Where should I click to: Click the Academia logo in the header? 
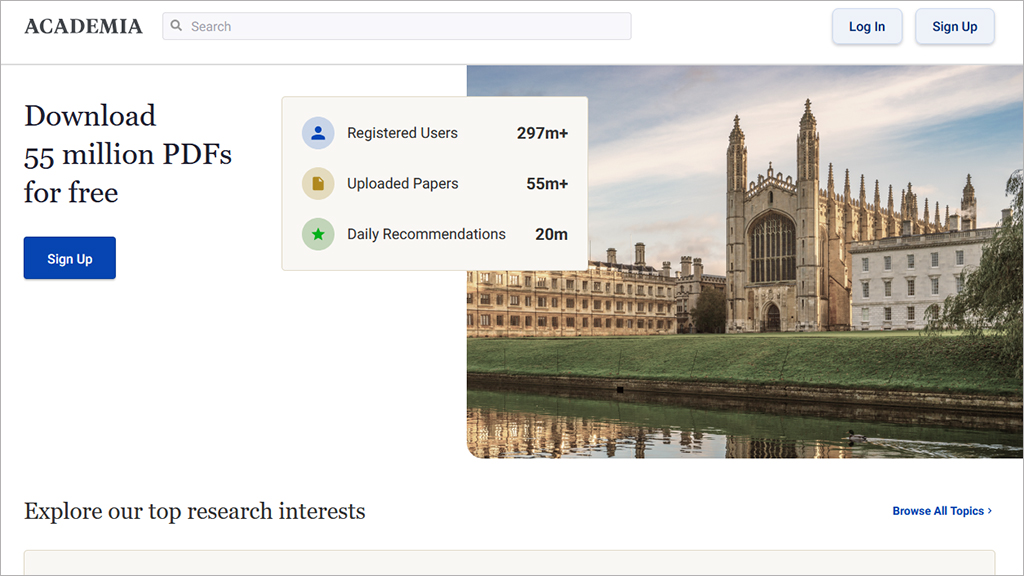tap(83, 27)
